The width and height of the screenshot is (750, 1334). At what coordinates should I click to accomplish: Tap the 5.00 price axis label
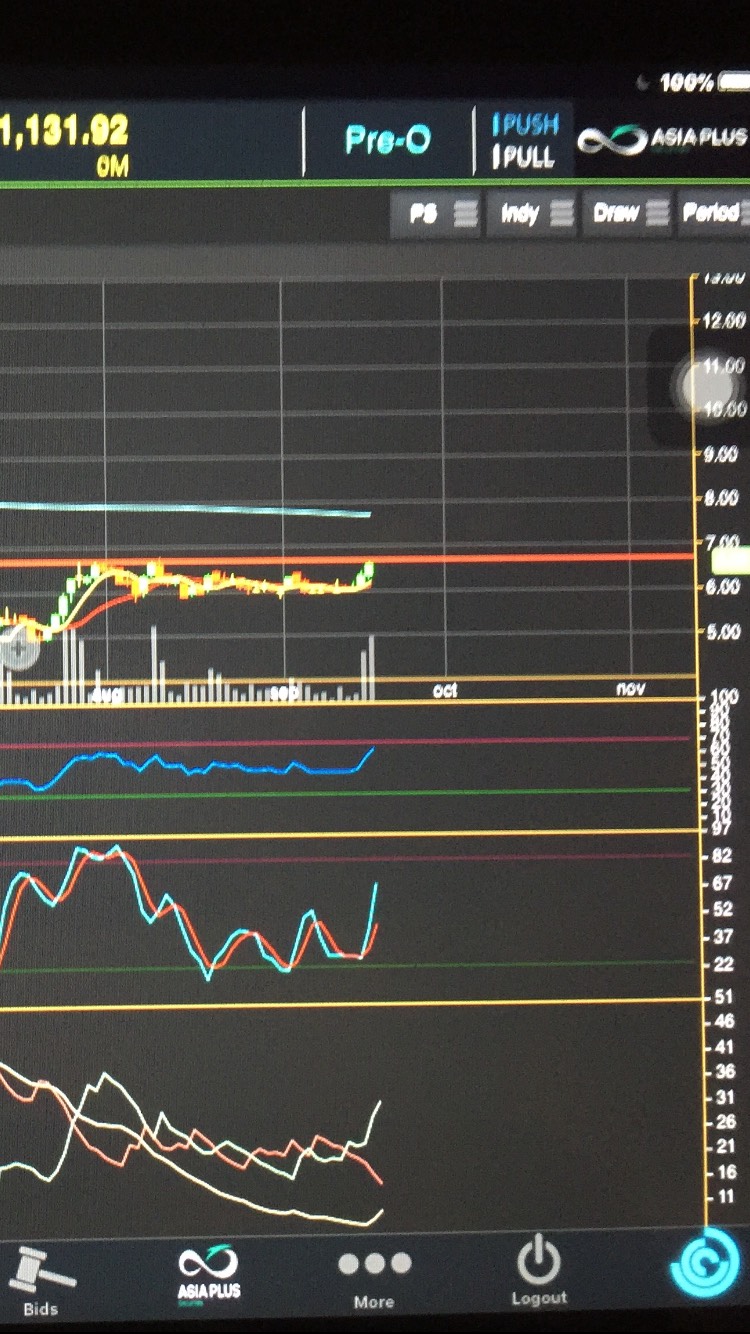pos(723,632)
